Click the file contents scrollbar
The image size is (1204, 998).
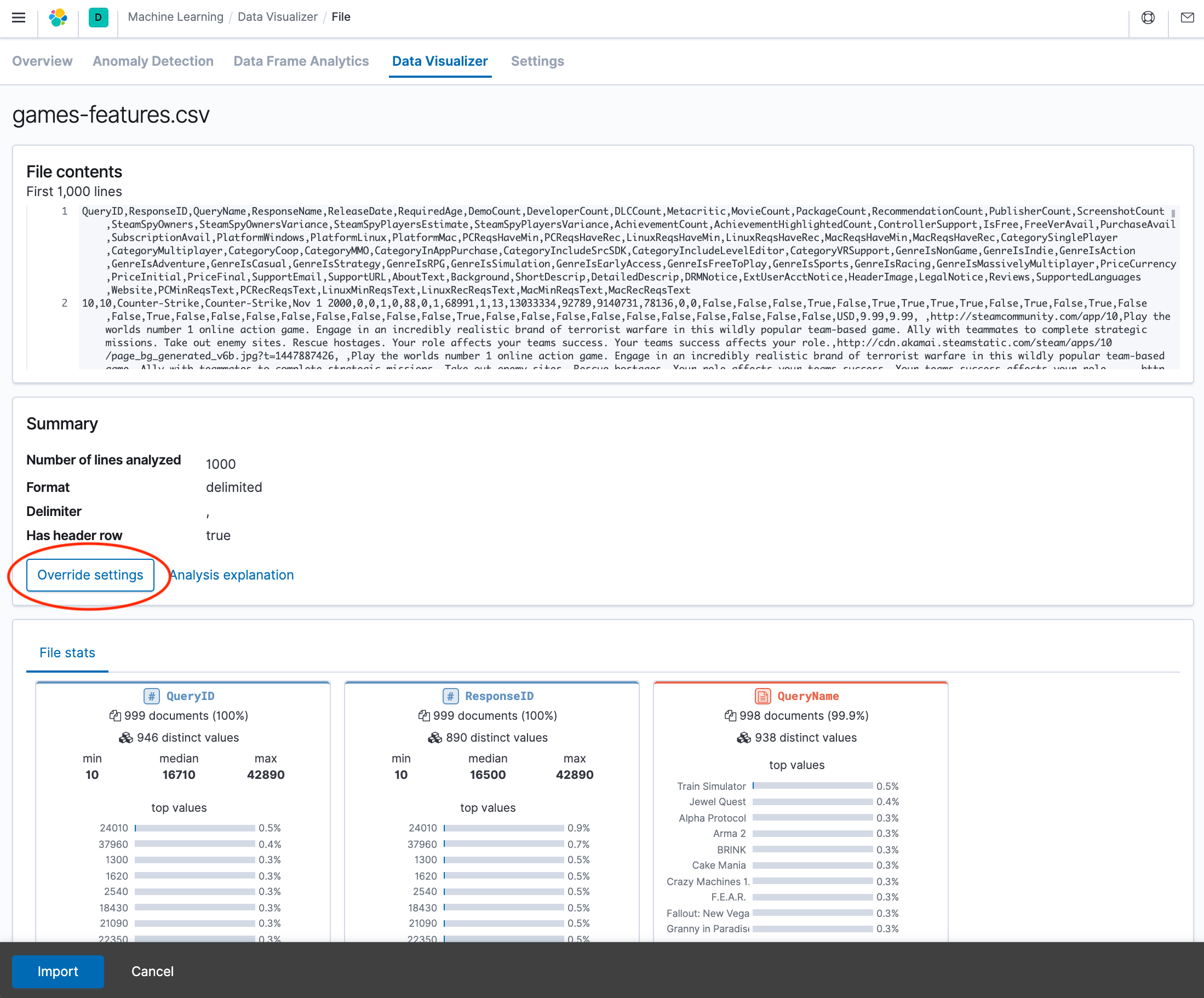(1173, 214)
